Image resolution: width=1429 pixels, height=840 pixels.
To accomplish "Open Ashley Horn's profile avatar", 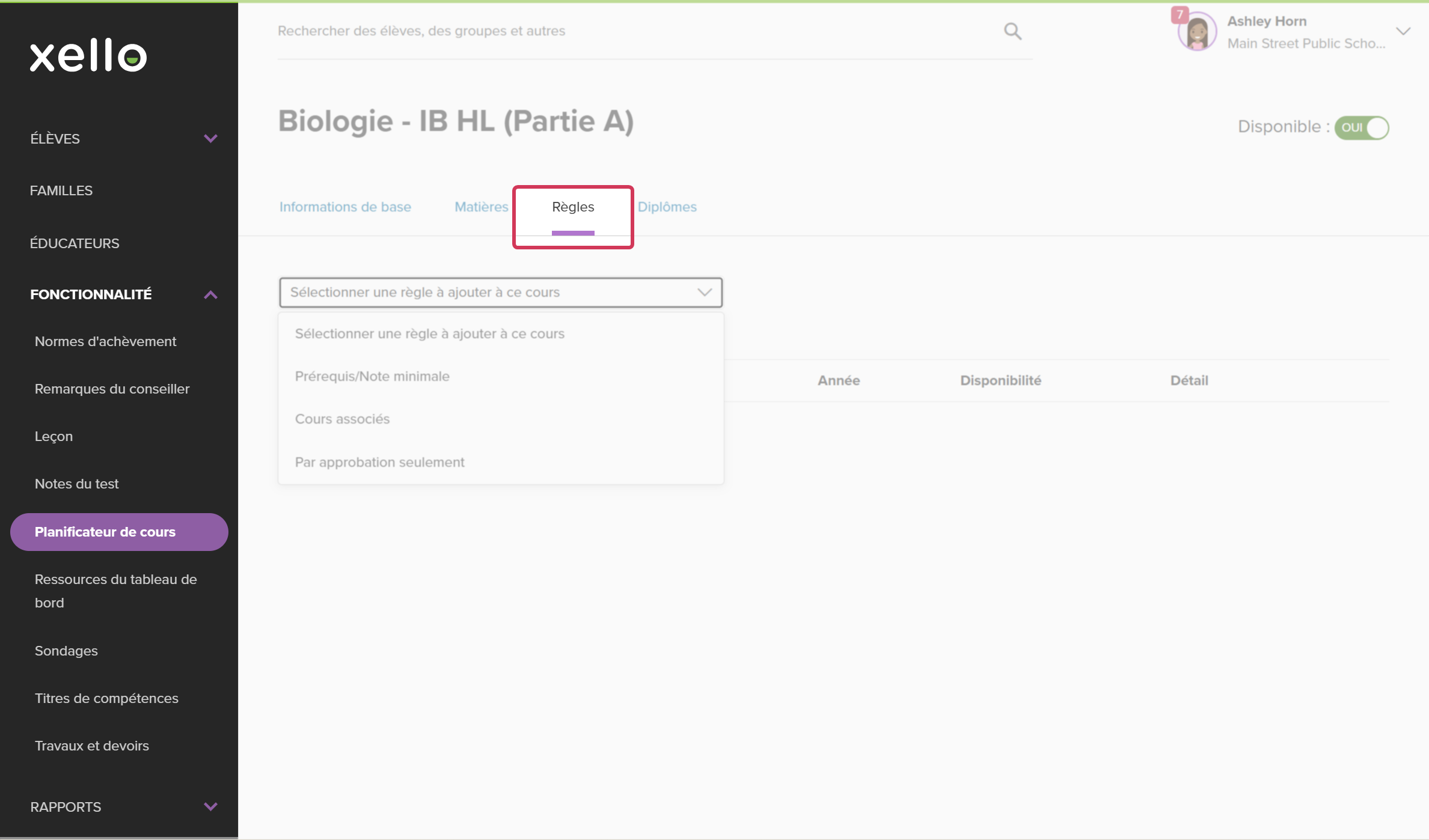I will [x=1197, y=32].
